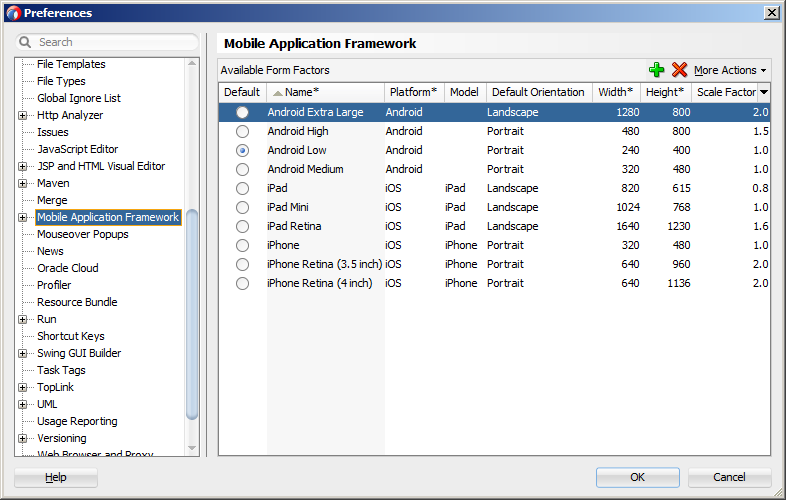
Task: Select JavaScript Editor in the tree
Action: pyautogui.click(x=78, y=149)
